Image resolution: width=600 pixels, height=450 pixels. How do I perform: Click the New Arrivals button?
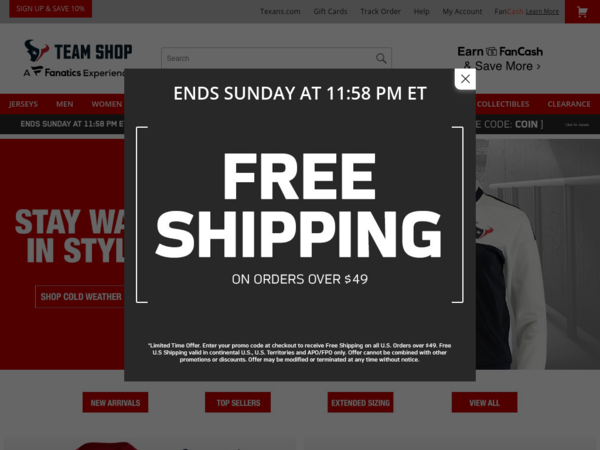115,403
